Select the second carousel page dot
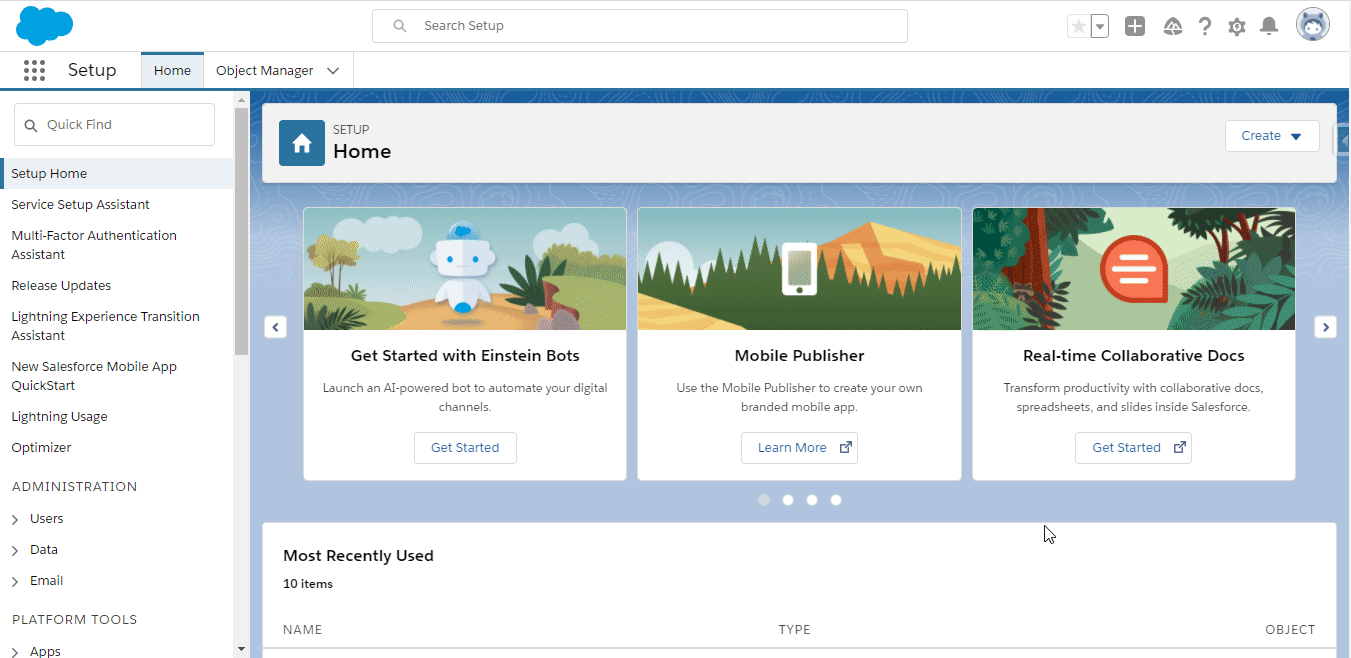Screen dimensions: 1351x658 (788, 500)
